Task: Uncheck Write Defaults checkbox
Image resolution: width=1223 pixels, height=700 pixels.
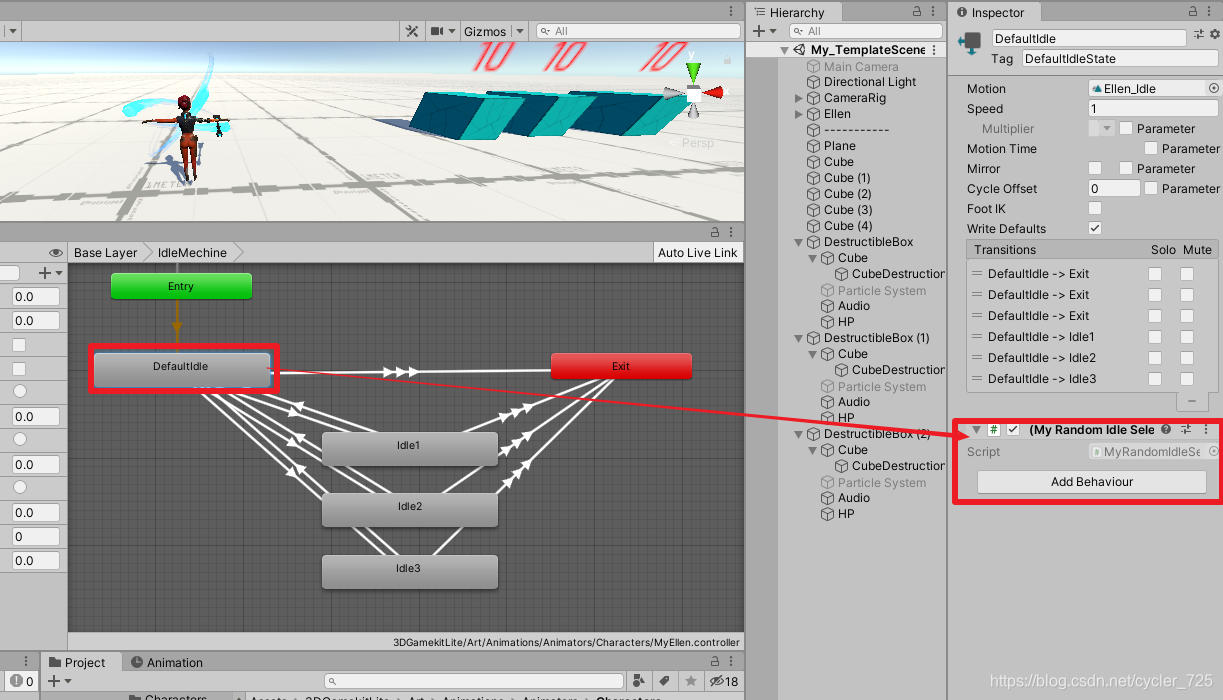Action: (x=1095, y=228)
